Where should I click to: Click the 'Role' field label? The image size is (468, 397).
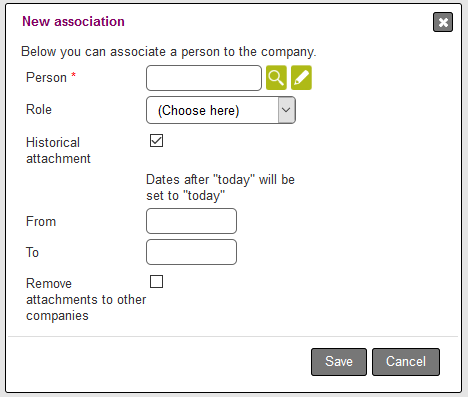coord(39,109)
